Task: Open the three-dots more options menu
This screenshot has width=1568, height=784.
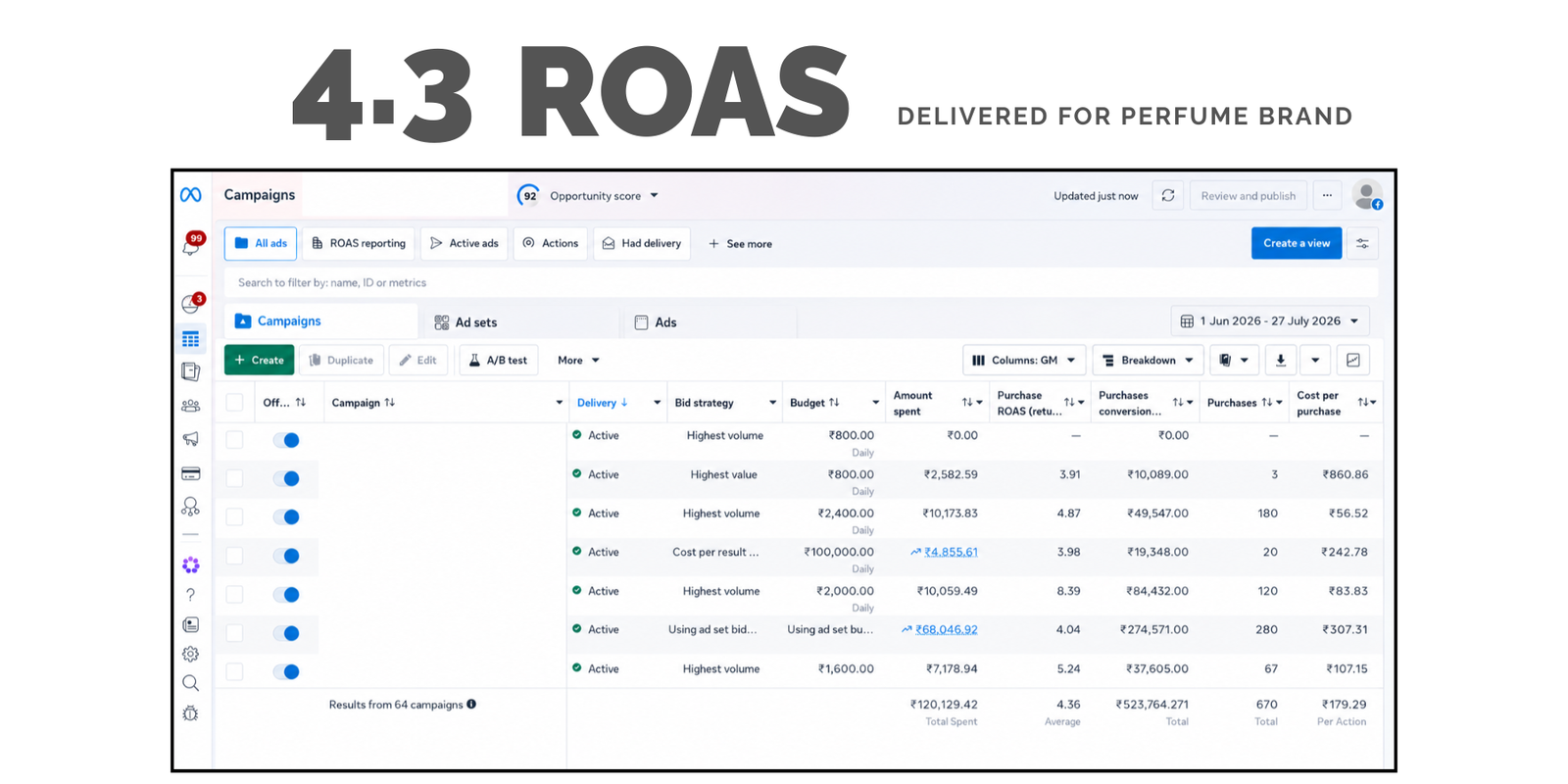Action: click(x=1327, y=196)
